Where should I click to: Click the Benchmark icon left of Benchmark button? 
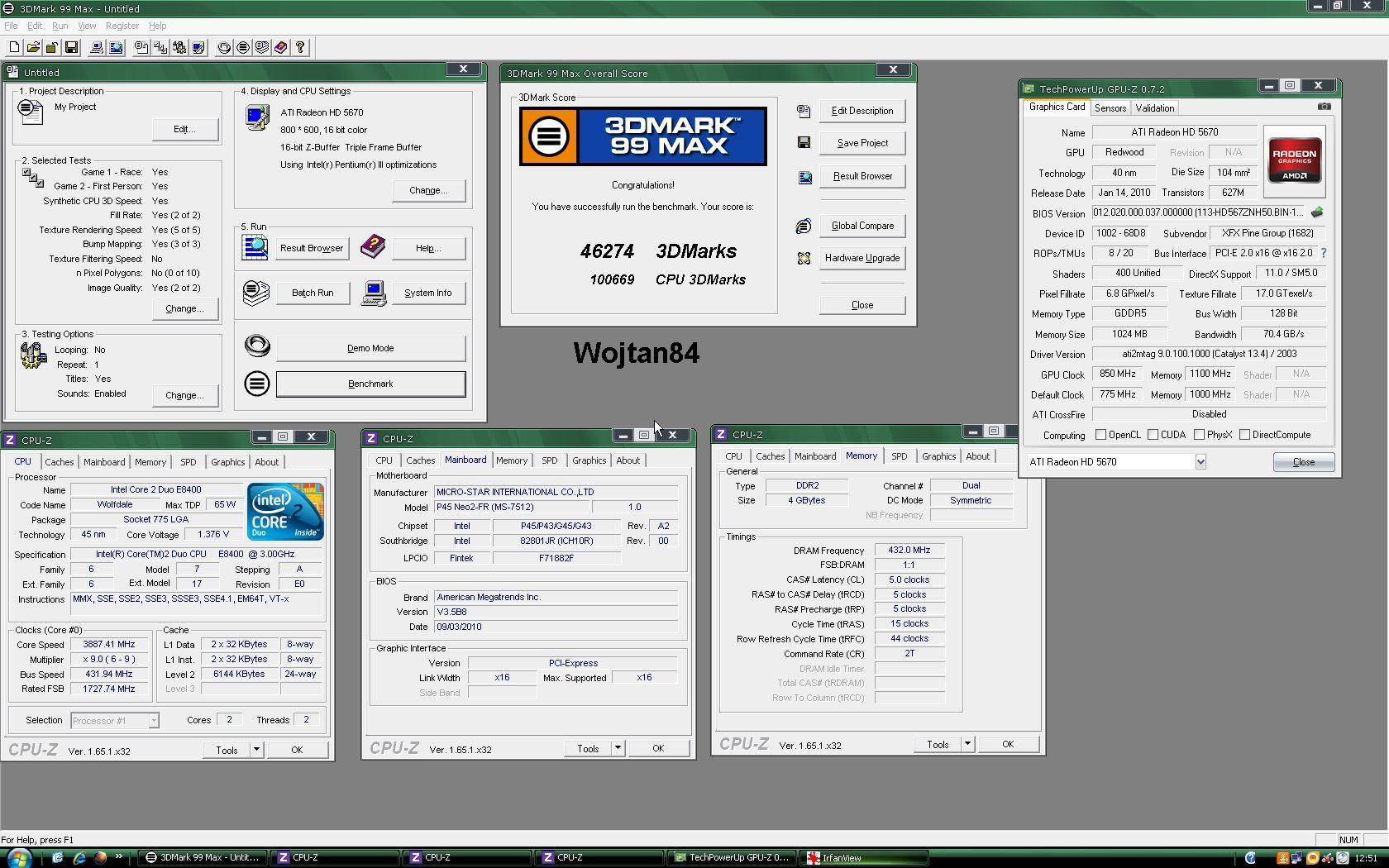pos(257,384)
